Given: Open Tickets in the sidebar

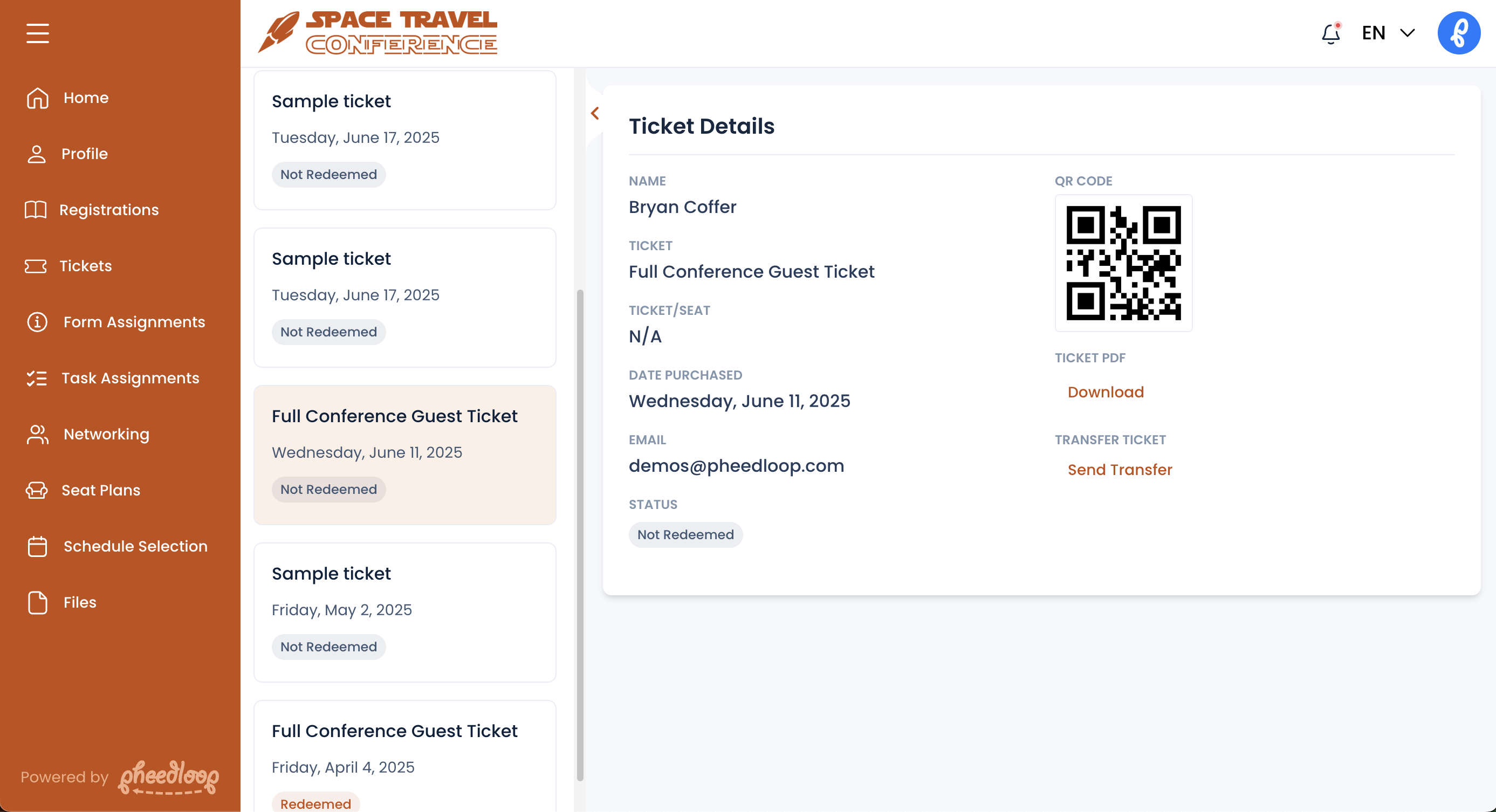Looking at the screenshot, I should pyautogui.click(x=85, y=266).
